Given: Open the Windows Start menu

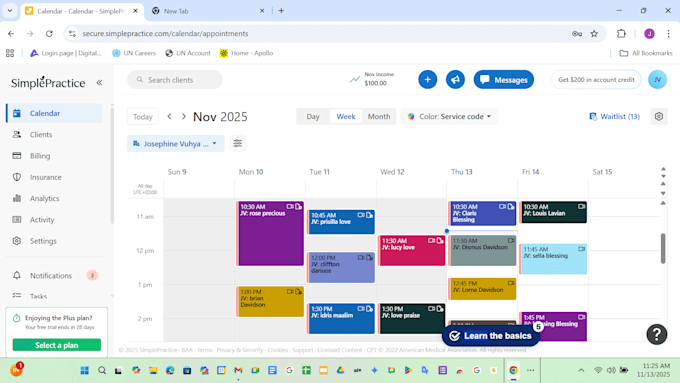Looking at the screenshot, I should (85, 370).
